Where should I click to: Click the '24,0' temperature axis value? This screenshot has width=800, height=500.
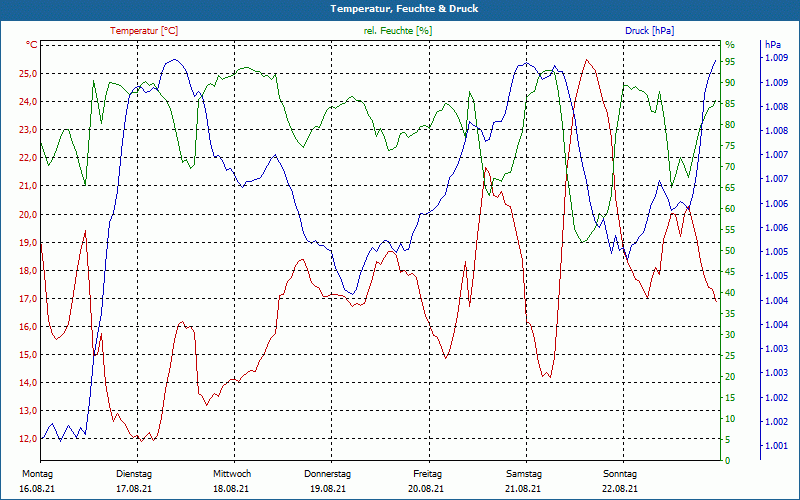point(28,102)
